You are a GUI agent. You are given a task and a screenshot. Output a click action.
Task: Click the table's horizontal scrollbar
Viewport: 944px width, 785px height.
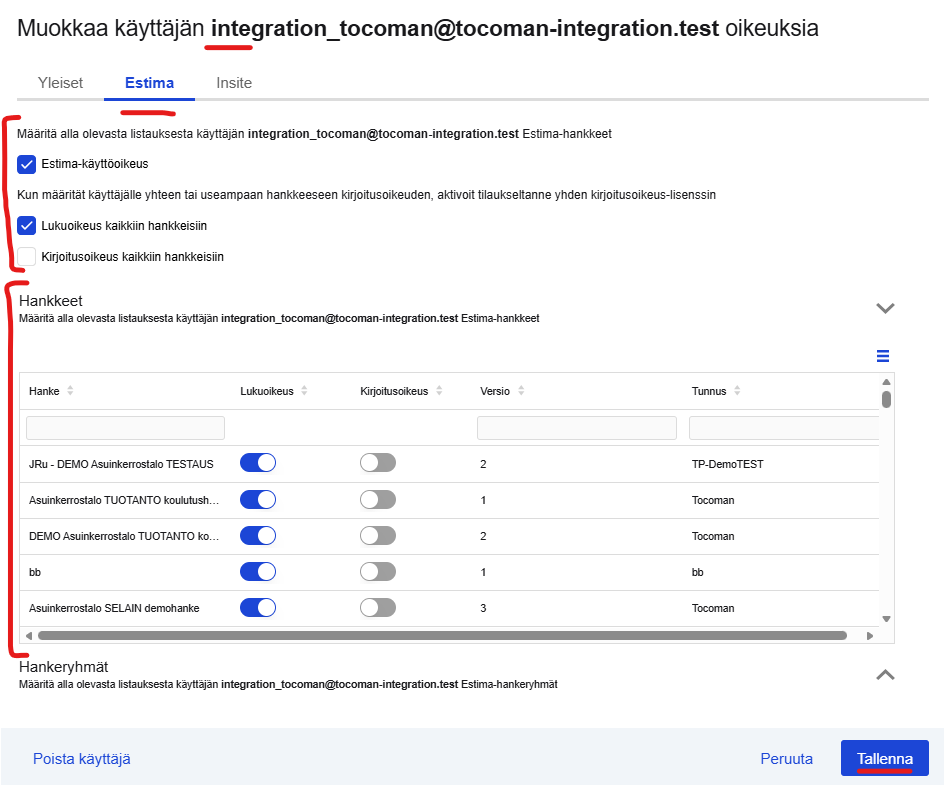coord(442,635)
